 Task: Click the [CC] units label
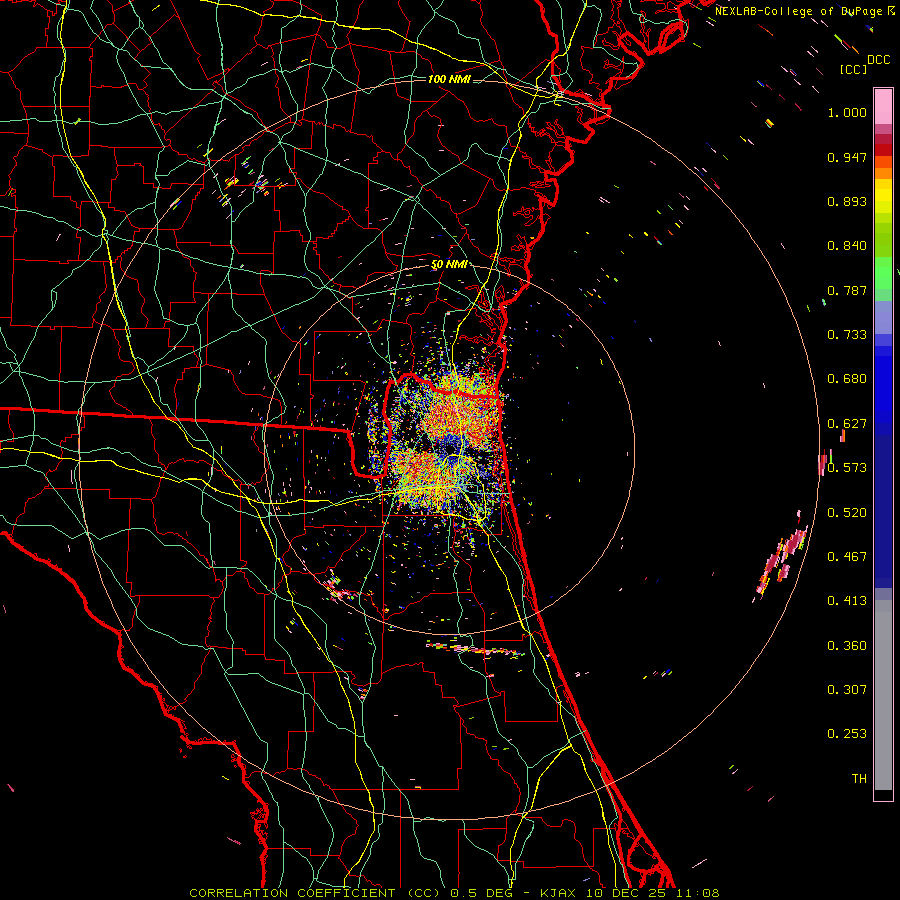click(854, 69)
